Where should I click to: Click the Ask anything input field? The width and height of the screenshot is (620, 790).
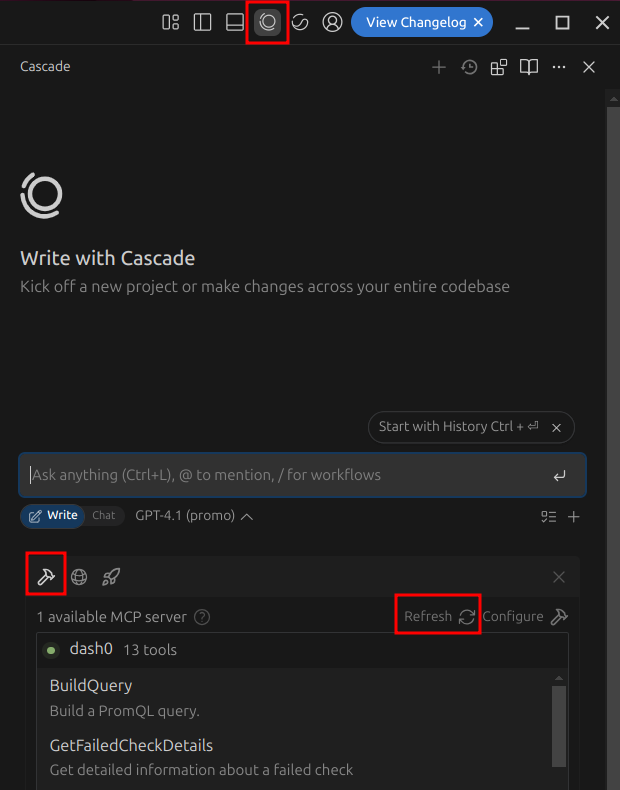click(285, 475)
